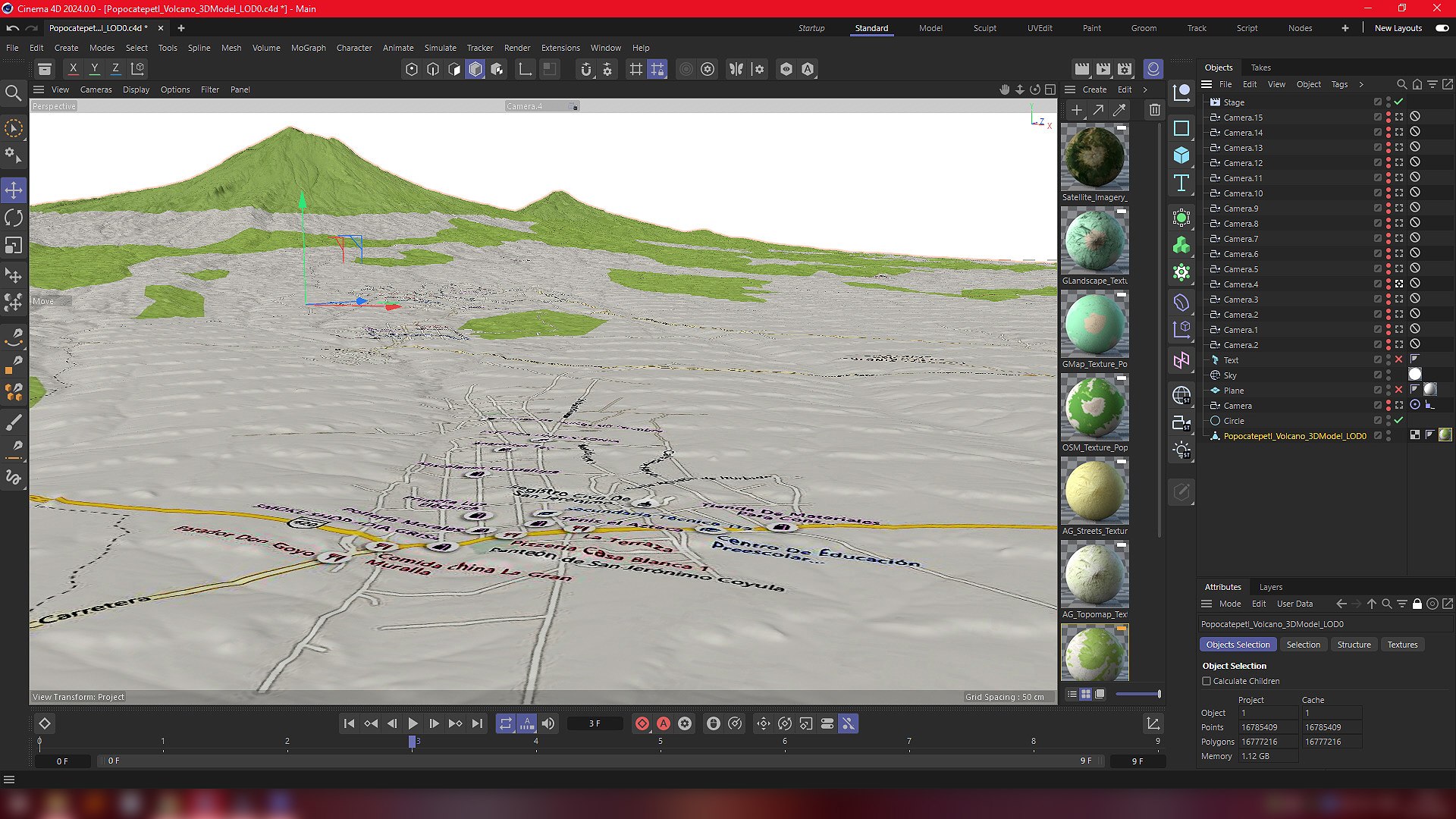Viewport: 1456px width, 819px height.
Task: Click the Redo arrow
Action: [32, 28]
